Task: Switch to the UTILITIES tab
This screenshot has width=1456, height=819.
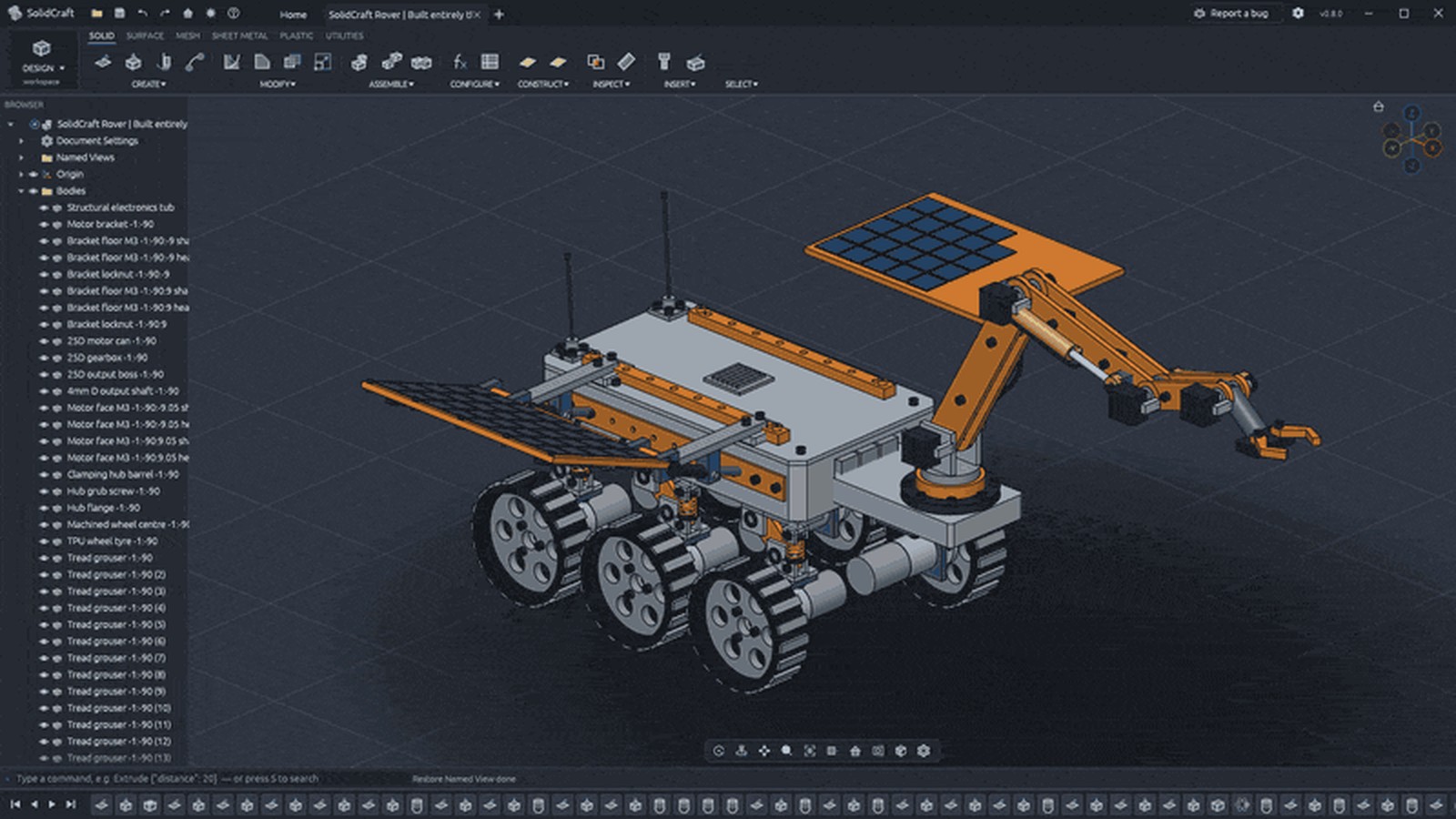Action: point(344,35)
